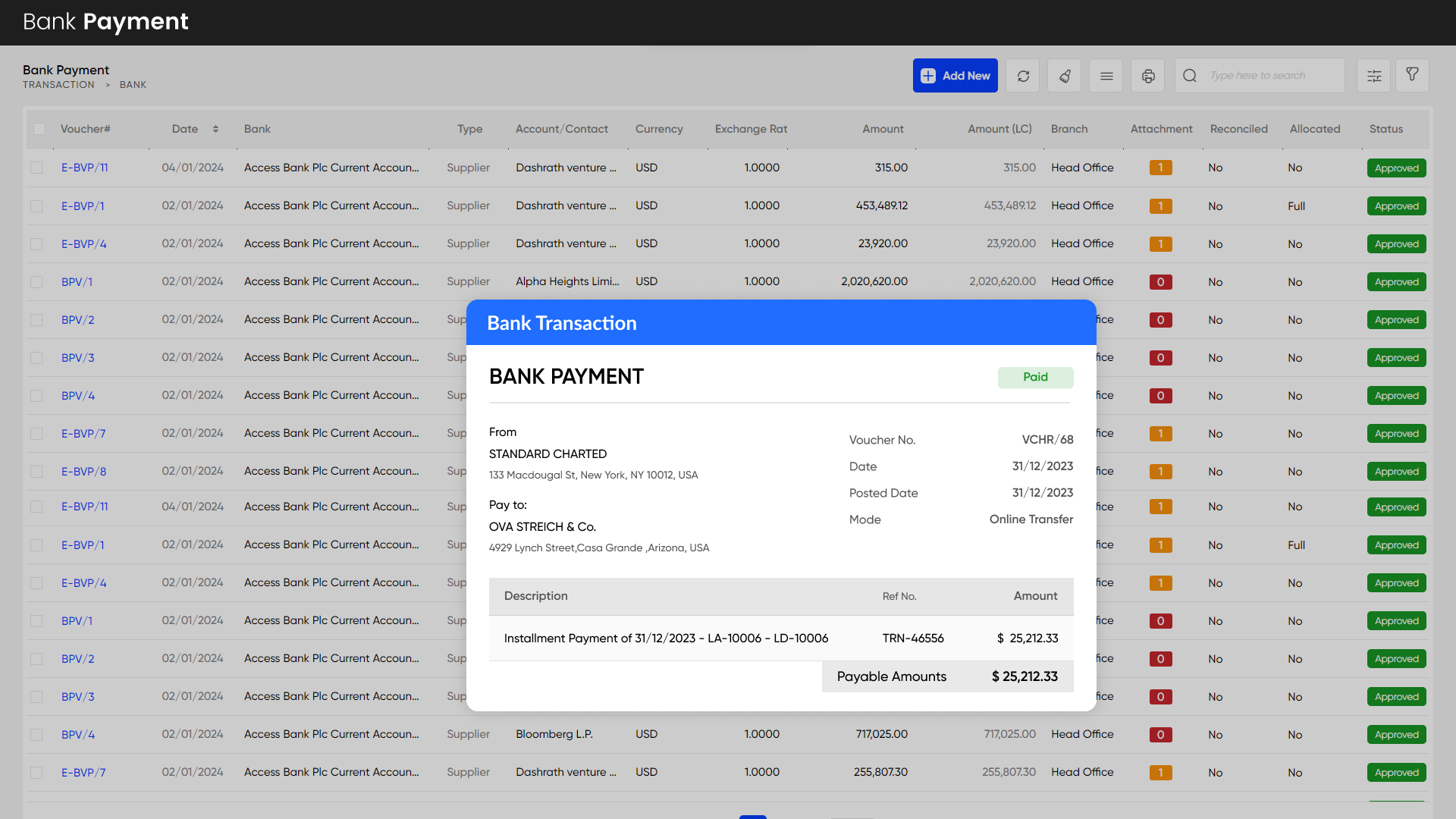This screenshot has height=819, width=1456.
Task: Tick the select-all checkbox in the table header
Action: click(39, 129)
